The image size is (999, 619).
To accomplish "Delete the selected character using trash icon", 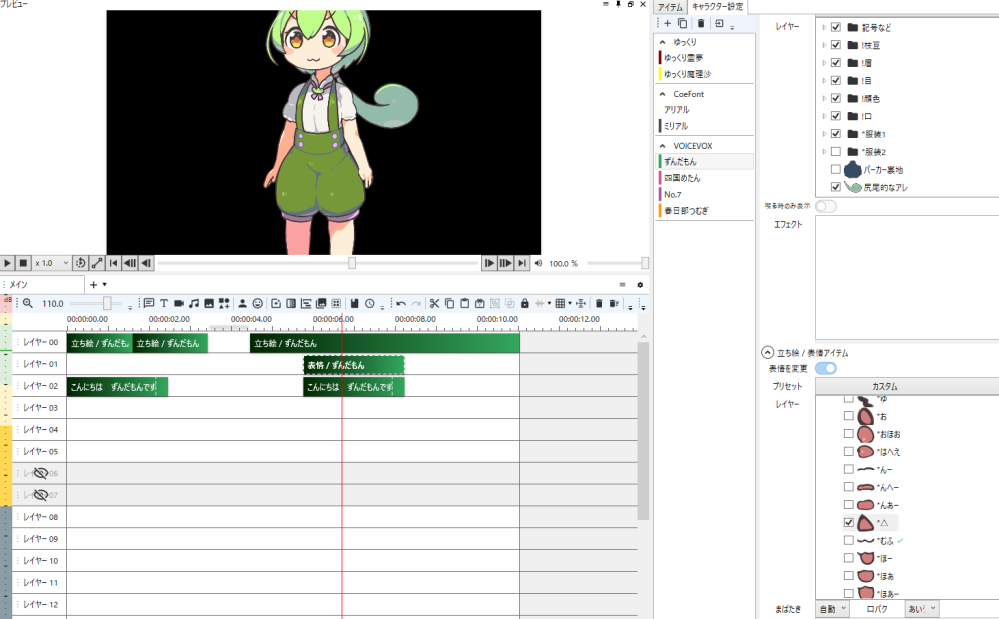I will point(701,24).
